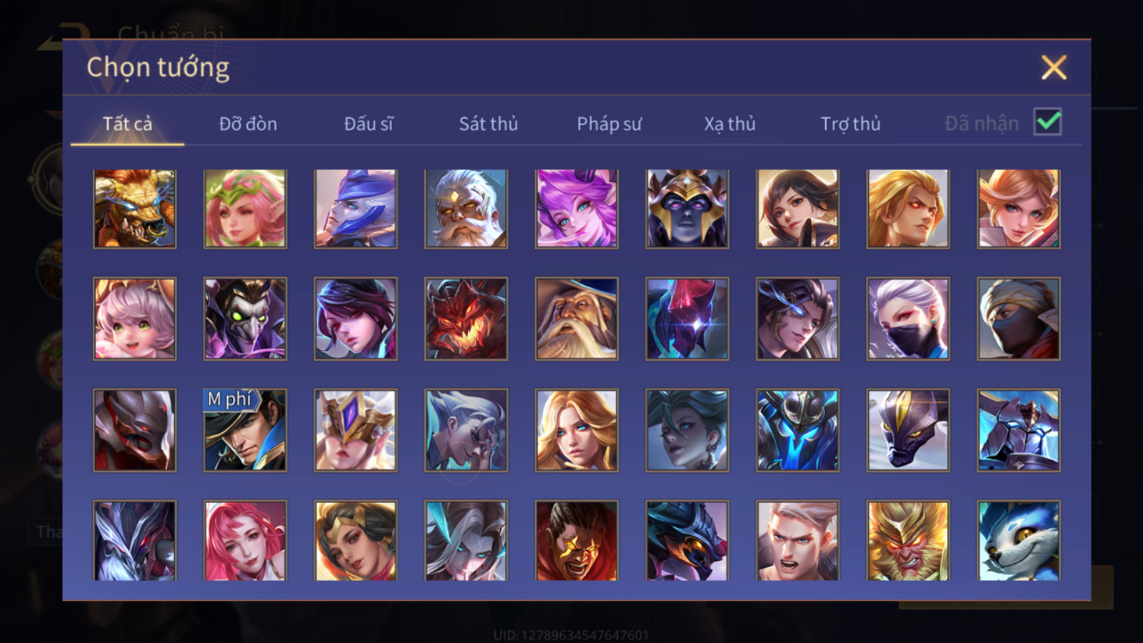Choose the hero marked 'M phí'
1143x643 pixels.
(245, 430)
